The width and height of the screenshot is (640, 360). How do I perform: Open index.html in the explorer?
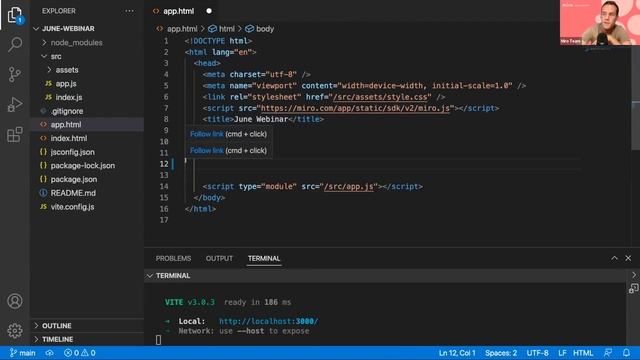pyautogui.click(x=69, y=138)
